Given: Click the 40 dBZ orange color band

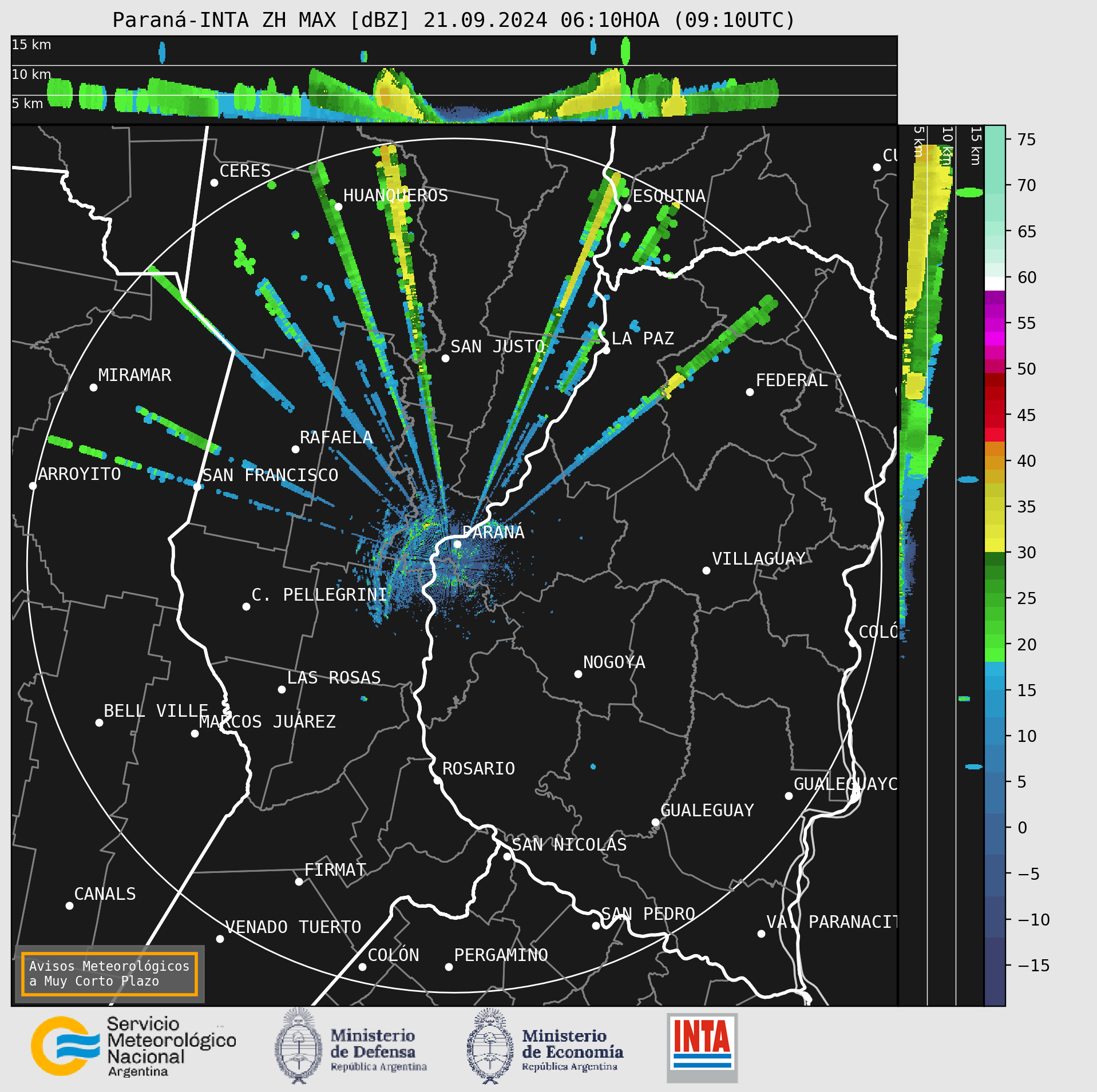Looking at the screenshot, I should tap(995, 462).
